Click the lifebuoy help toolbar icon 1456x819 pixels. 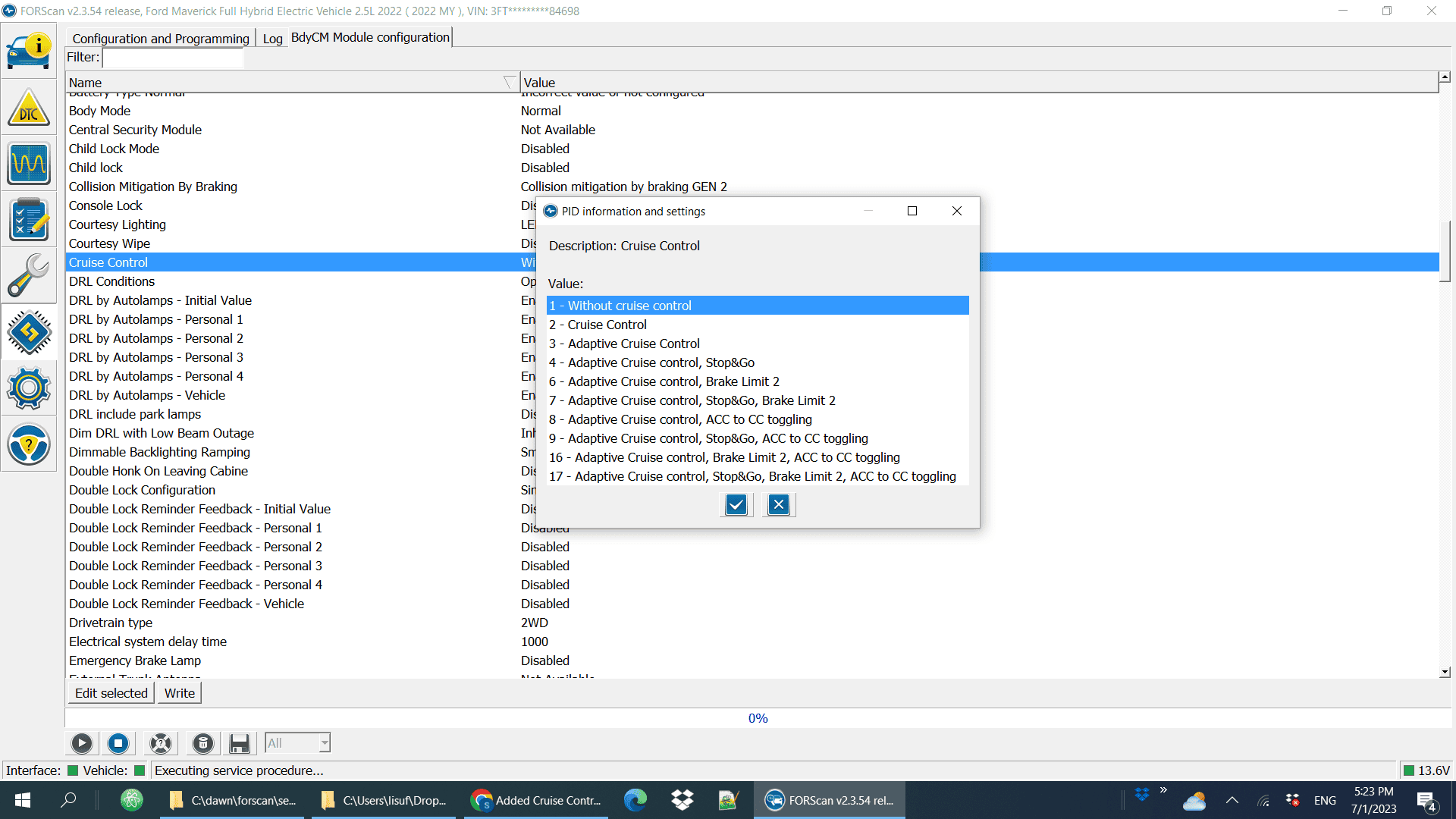click(161, 743)
